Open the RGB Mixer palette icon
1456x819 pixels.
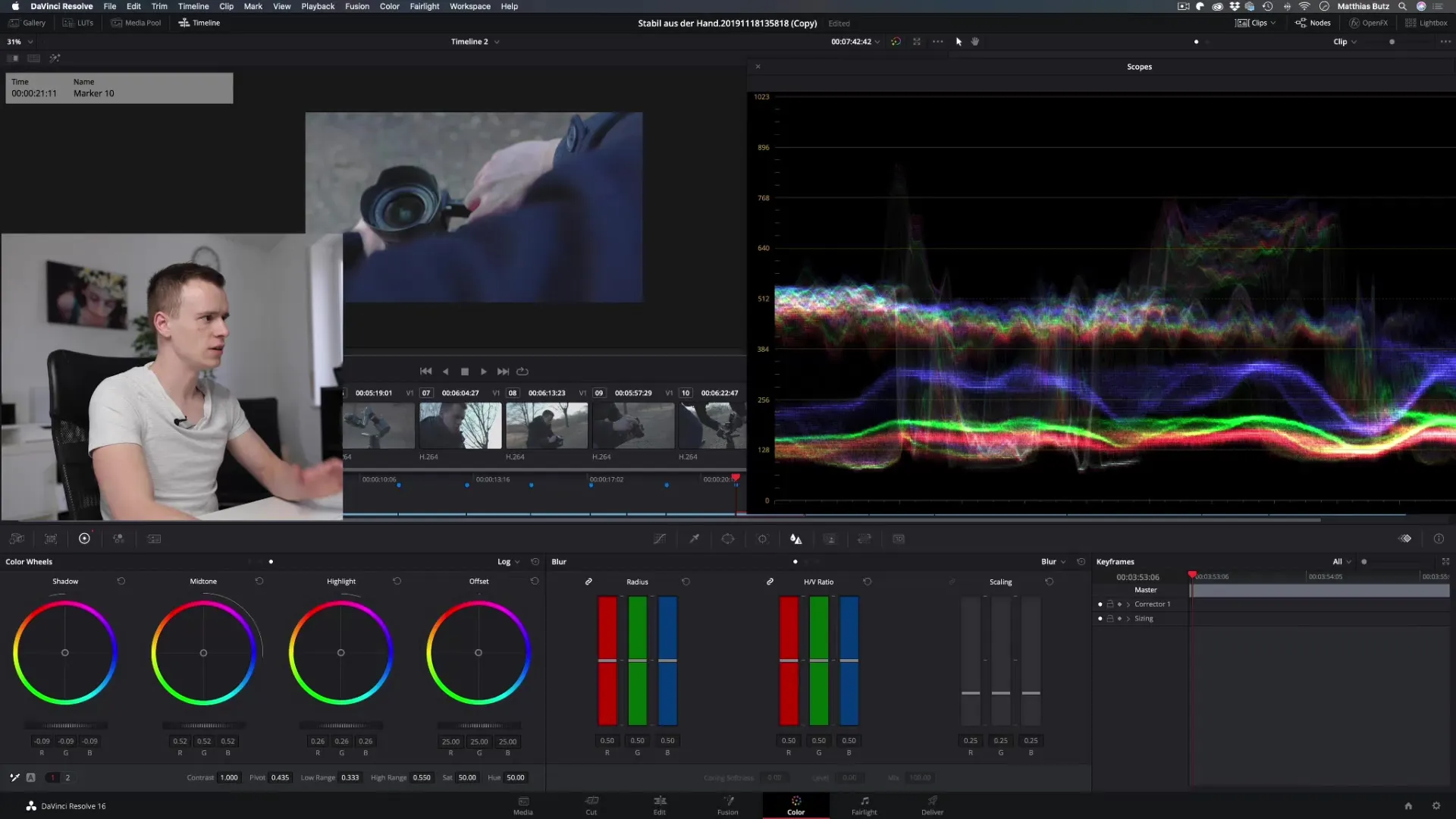[118, 538]
